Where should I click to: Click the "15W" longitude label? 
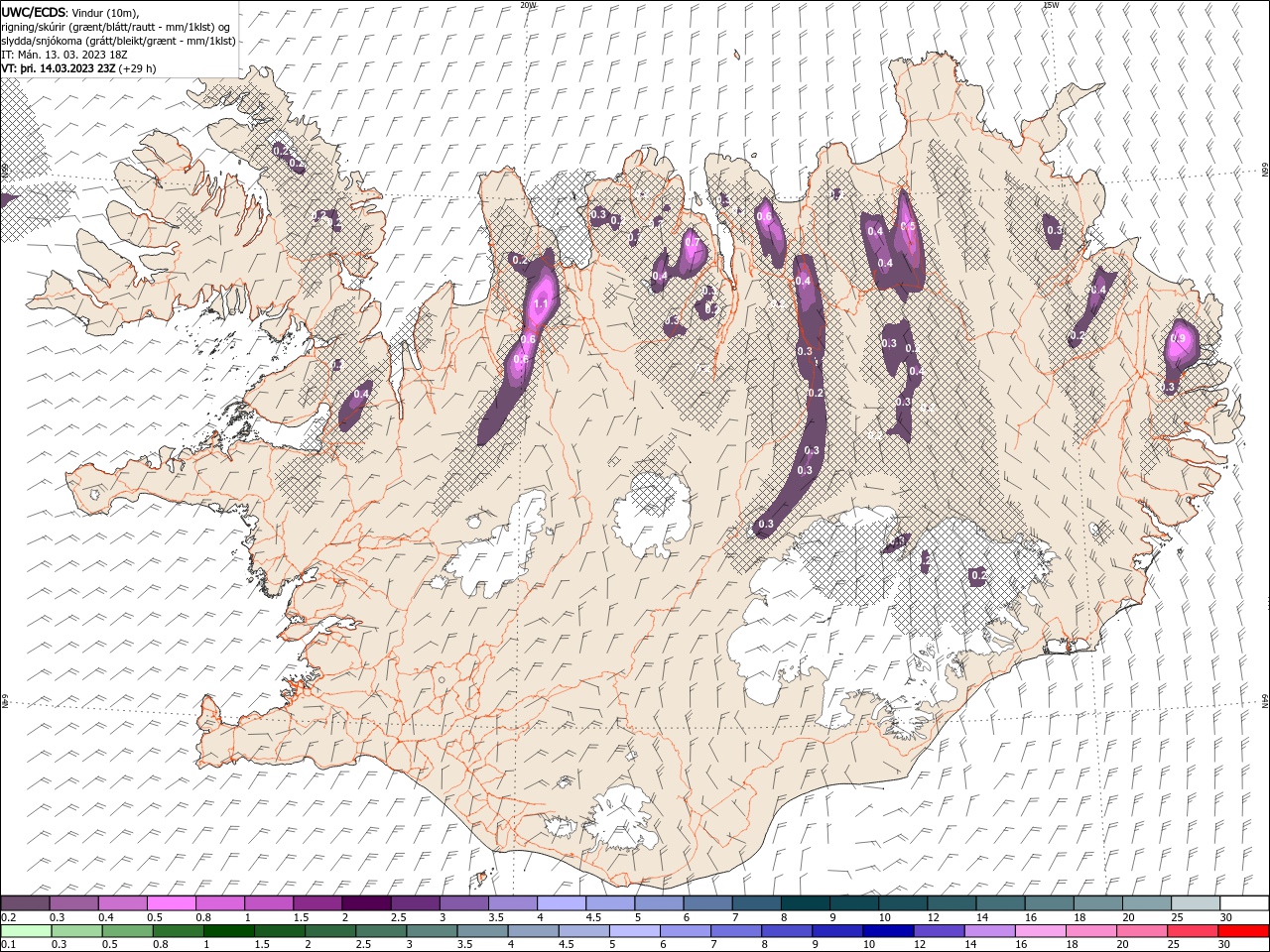tap(1051, 4)
